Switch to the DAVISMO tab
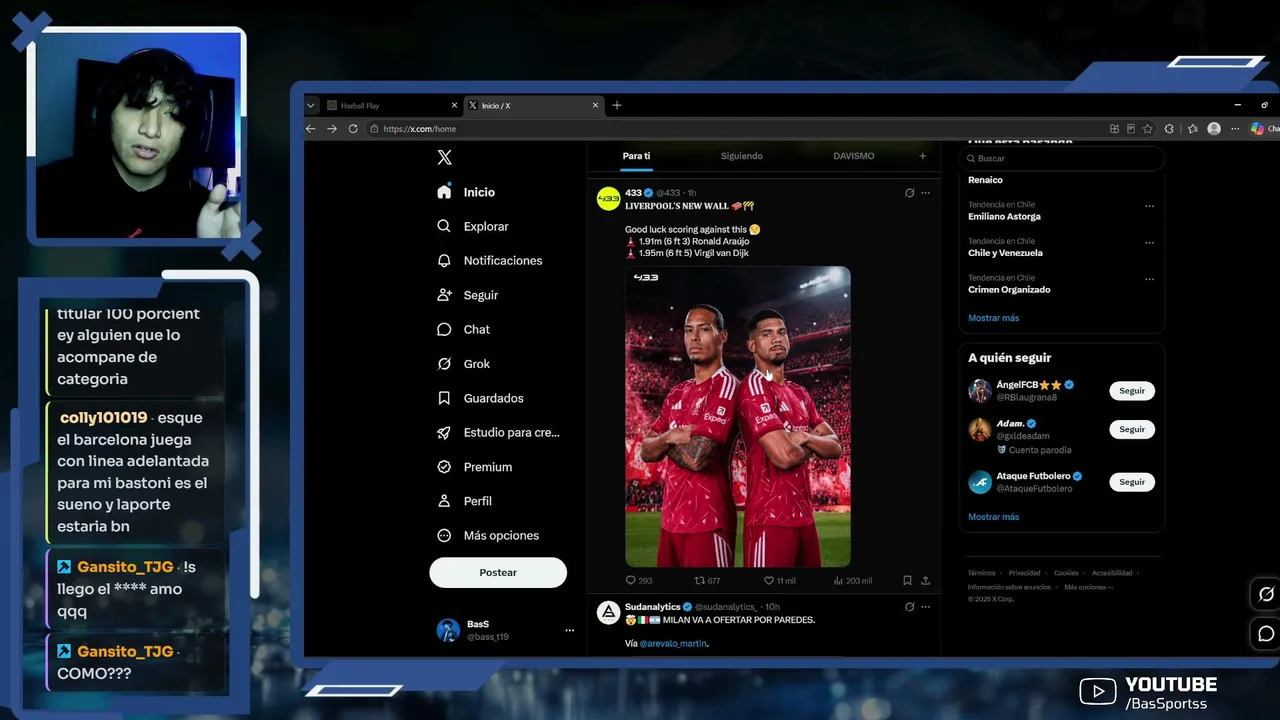This screenshot has height=720, width=1280. [x=854, y=156]
